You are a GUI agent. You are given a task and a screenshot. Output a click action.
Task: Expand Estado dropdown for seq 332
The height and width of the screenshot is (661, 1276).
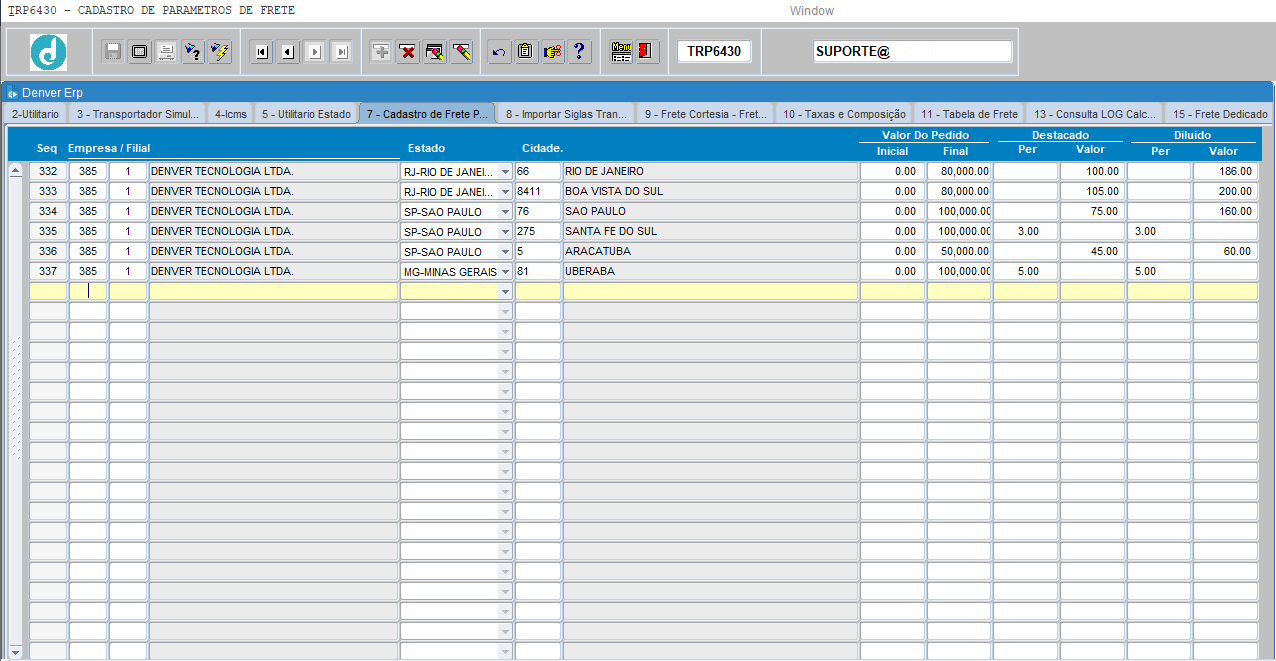point(505,172)
